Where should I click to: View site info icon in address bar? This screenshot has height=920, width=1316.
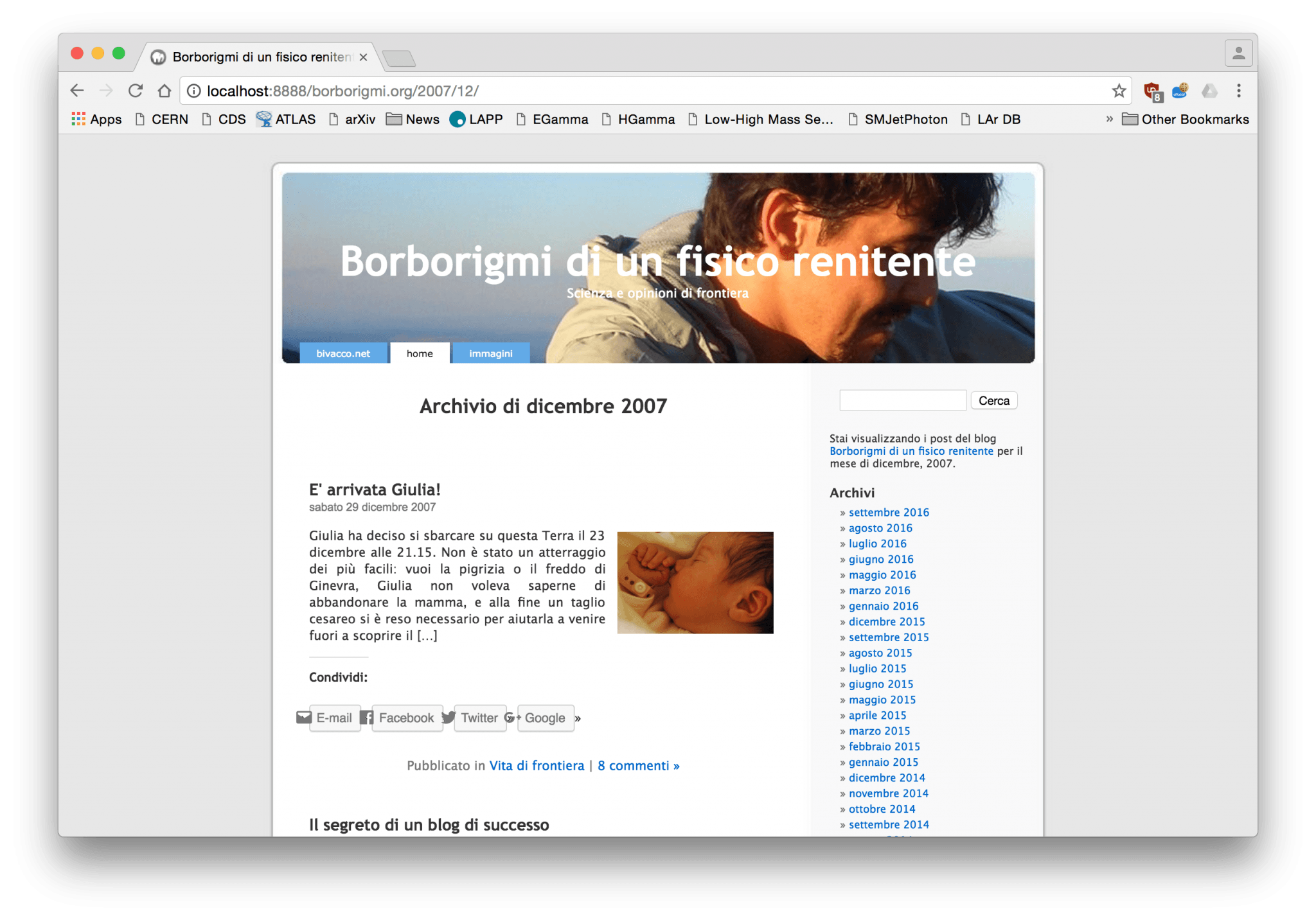click(193, 91)
